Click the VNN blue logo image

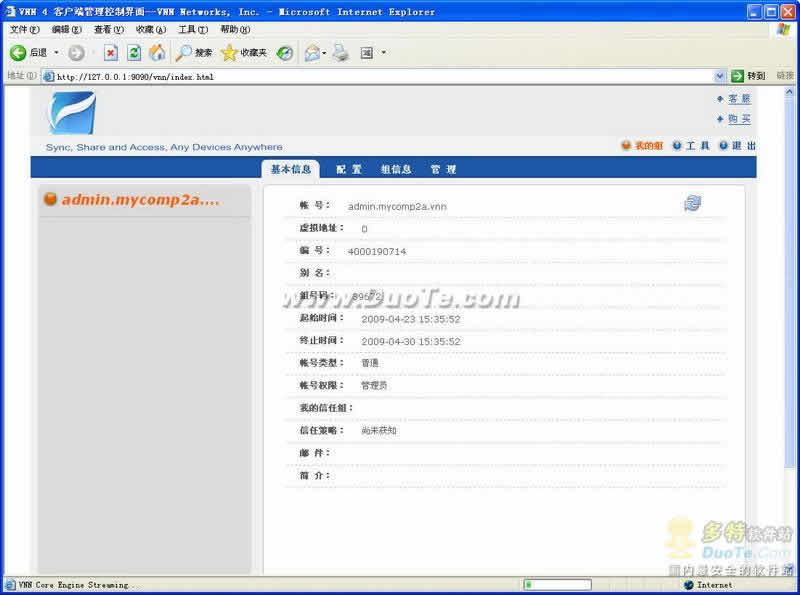point(71,113)
